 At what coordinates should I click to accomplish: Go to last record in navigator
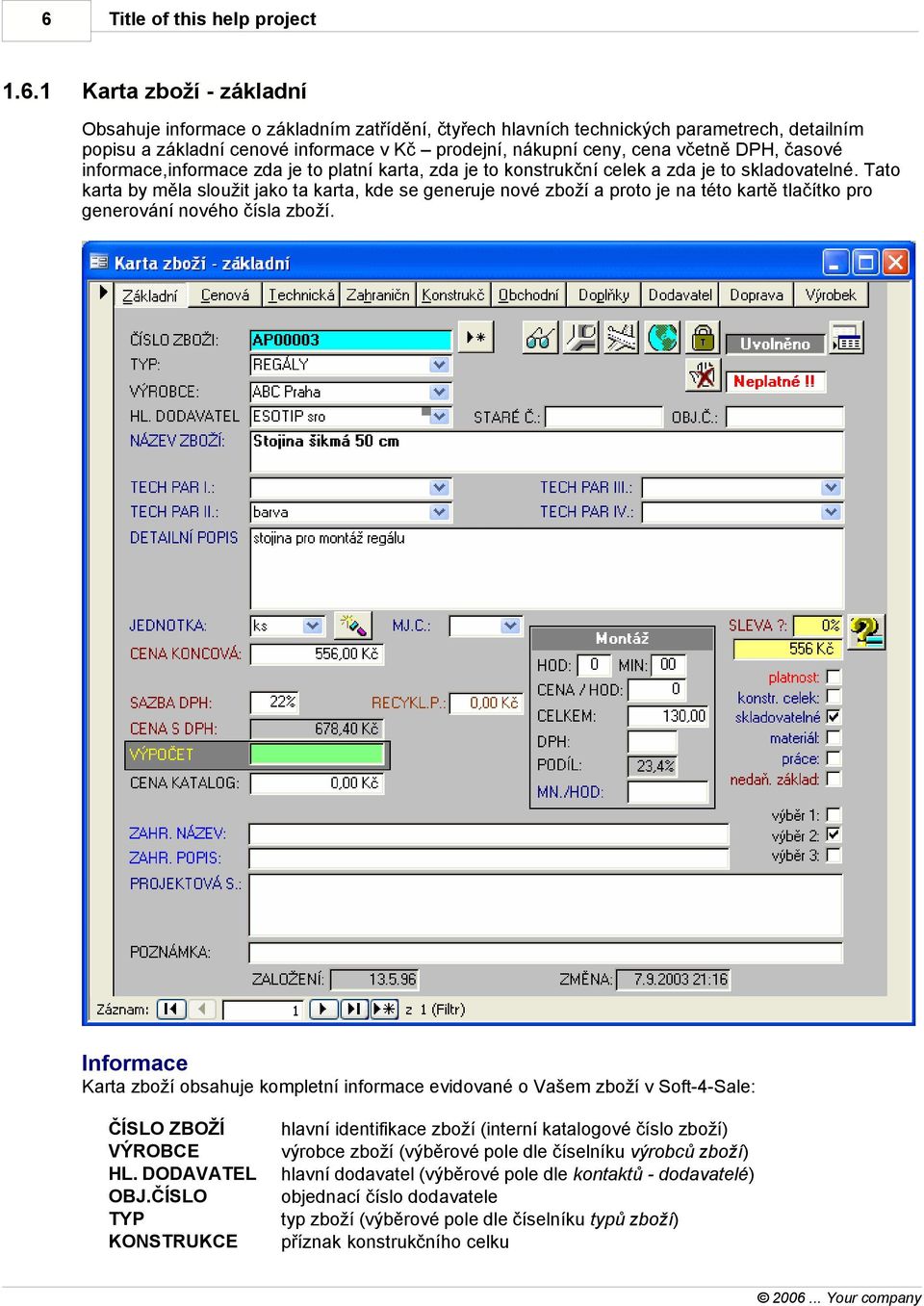(354, 1009)
